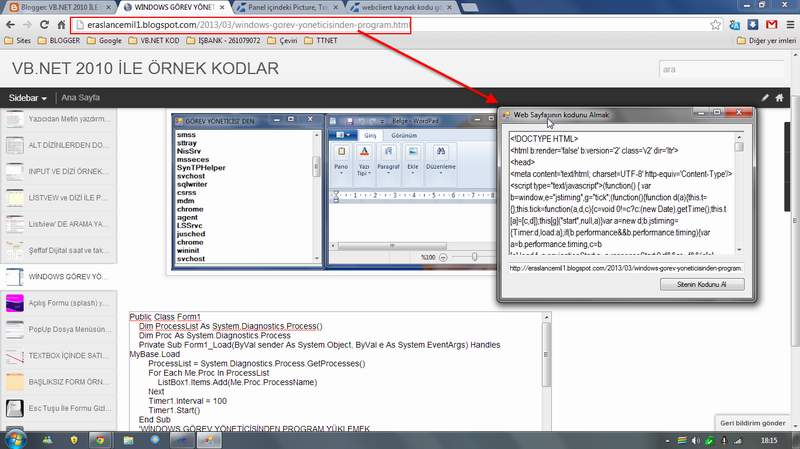
Task: Bookmark this page with the star icon
Action: tap(715, 24)
